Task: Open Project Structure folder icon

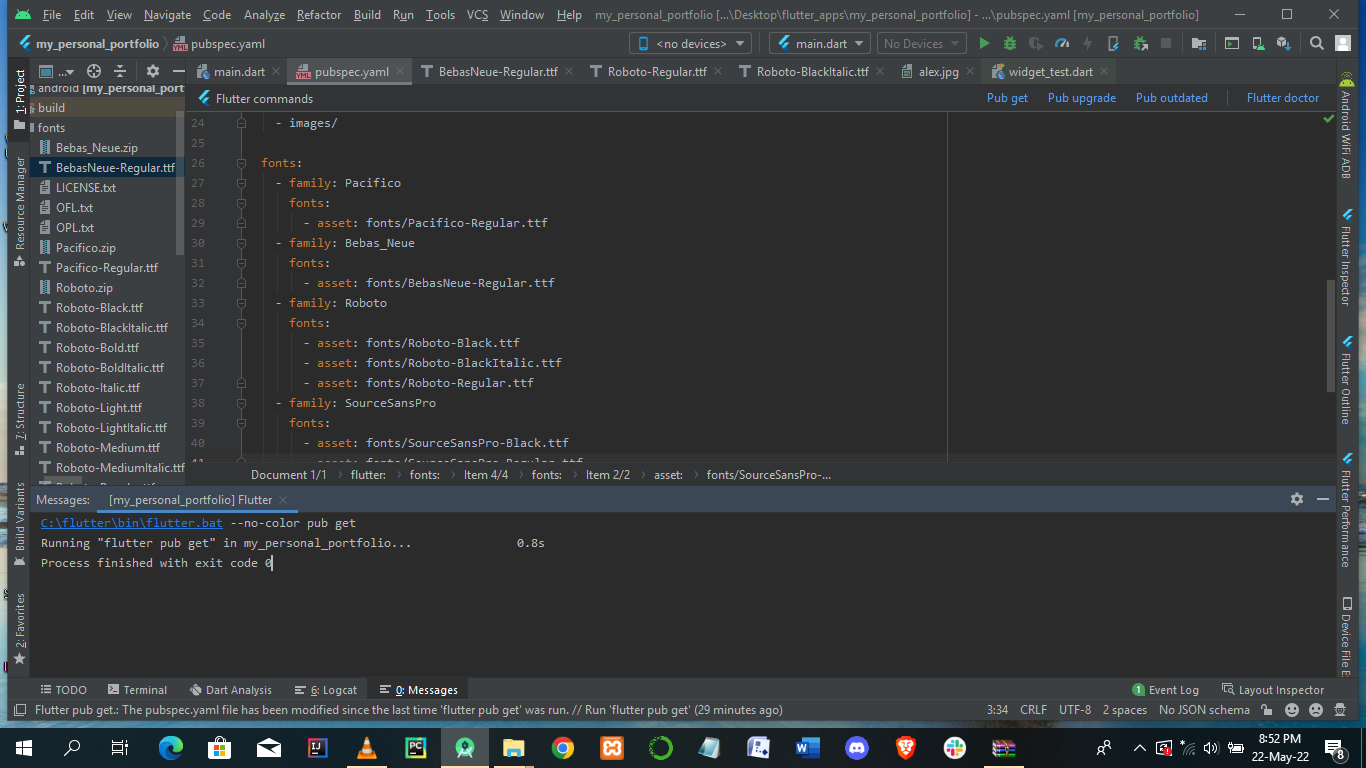Action: click(1199, 44)
